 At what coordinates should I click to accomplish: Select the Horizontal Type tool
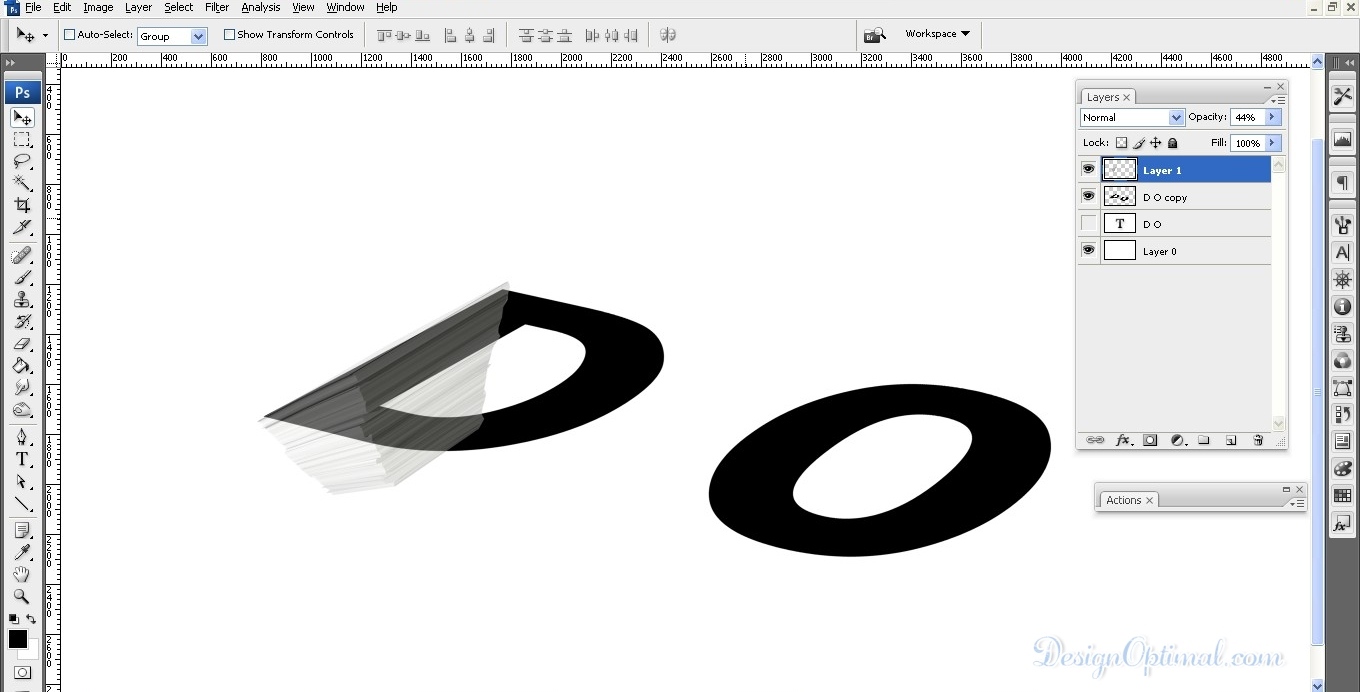coord(22,459)
